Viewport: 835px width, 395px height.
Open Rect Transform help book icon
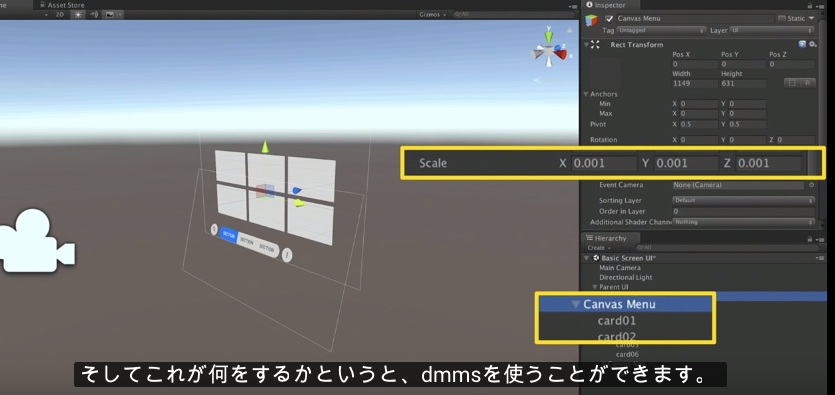(802, 44)
